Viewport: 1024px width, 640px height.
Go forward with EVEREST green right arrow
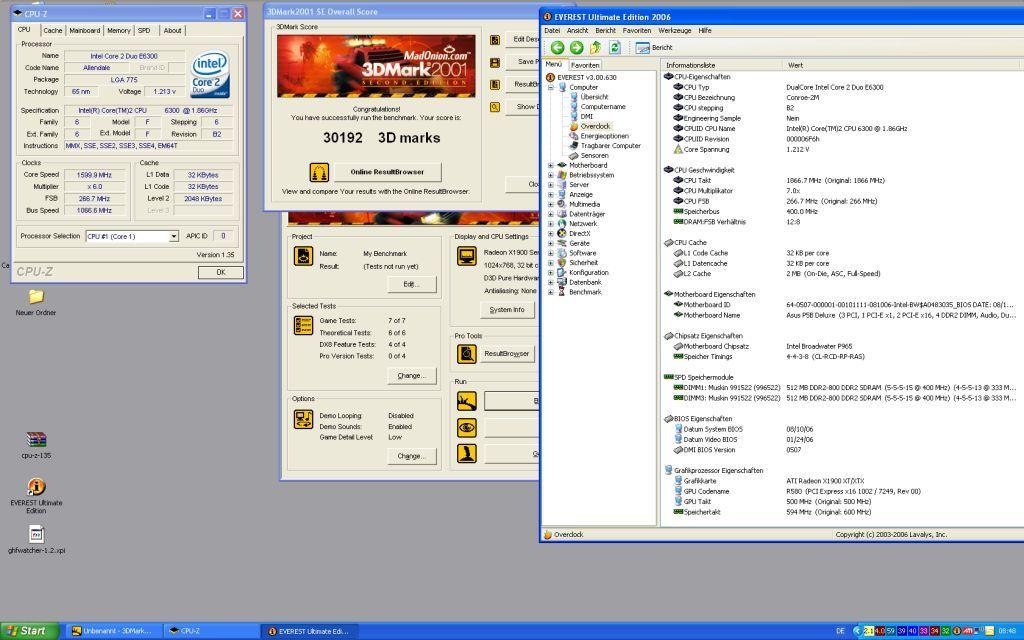point(576,47)
